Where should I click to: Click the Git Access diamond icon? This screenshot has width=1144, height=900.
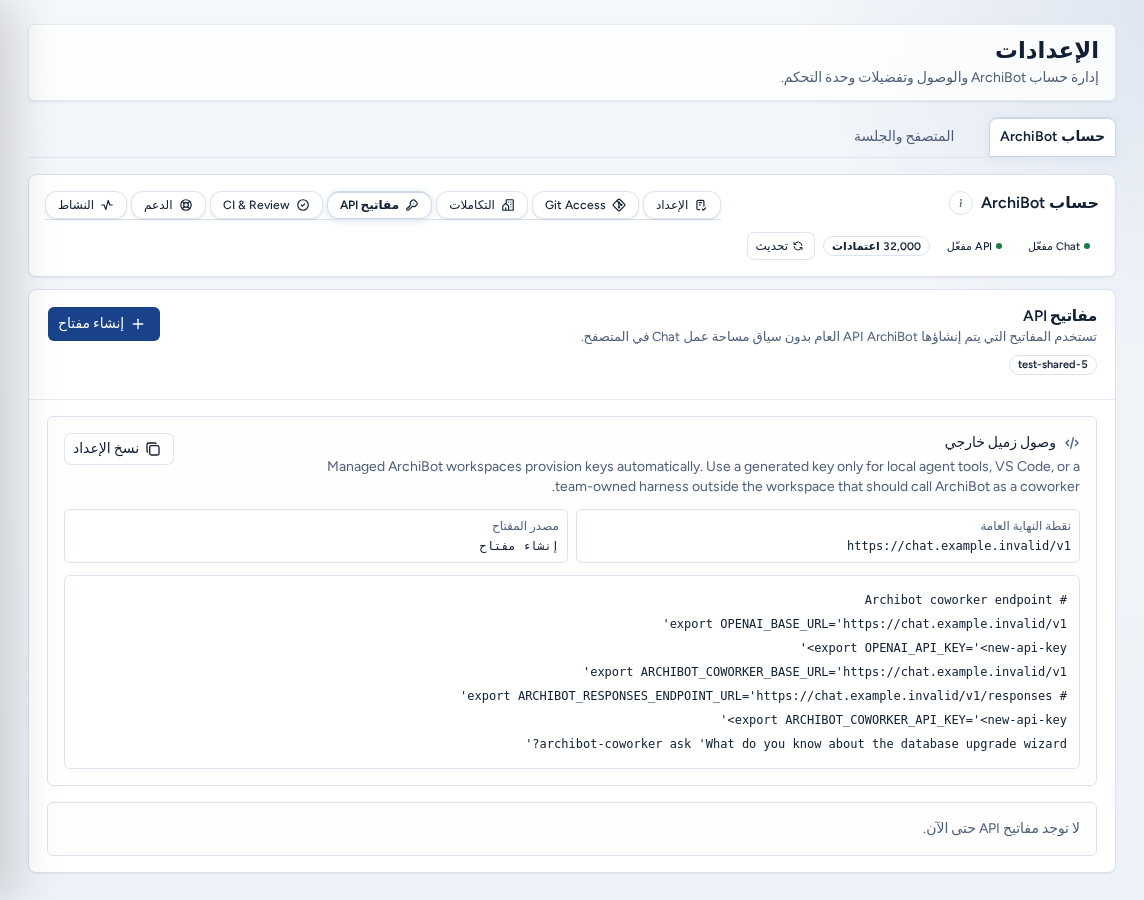pos(619,205)
